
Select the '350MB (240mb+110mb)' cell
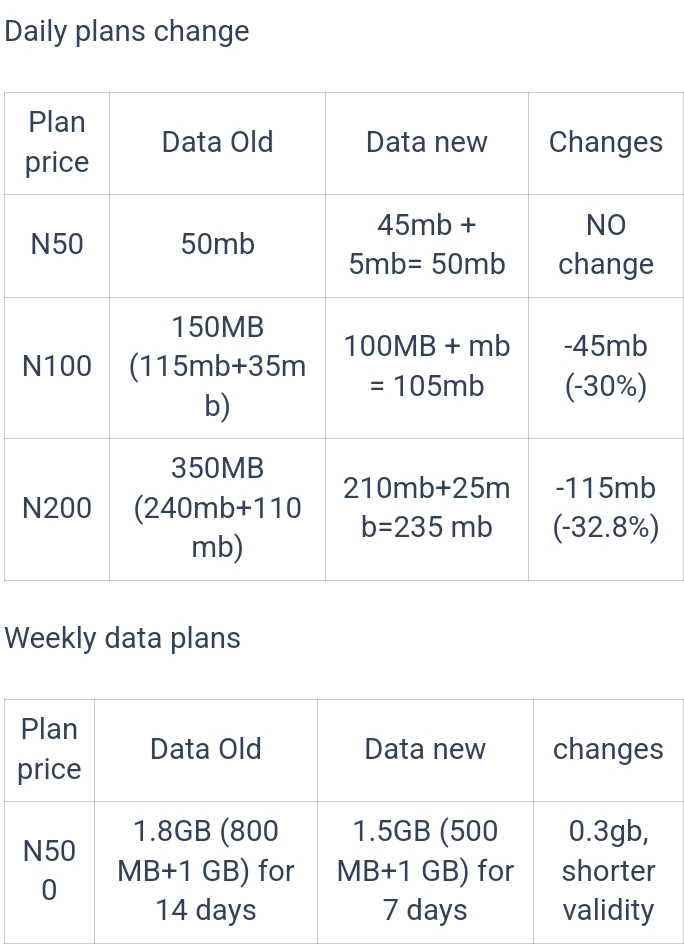217,509
